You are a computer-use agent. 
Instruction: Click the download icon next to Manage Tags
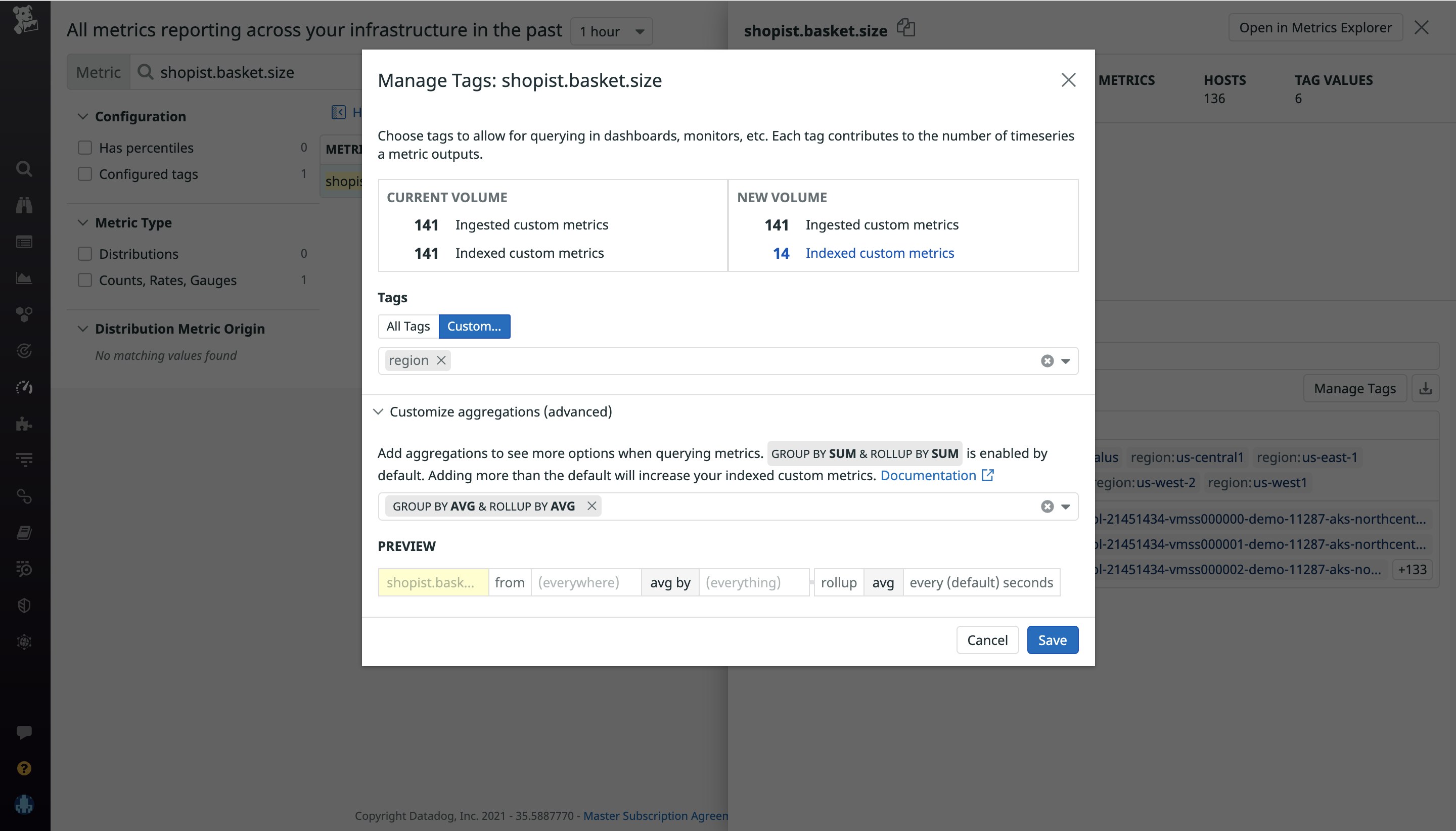1426,388
